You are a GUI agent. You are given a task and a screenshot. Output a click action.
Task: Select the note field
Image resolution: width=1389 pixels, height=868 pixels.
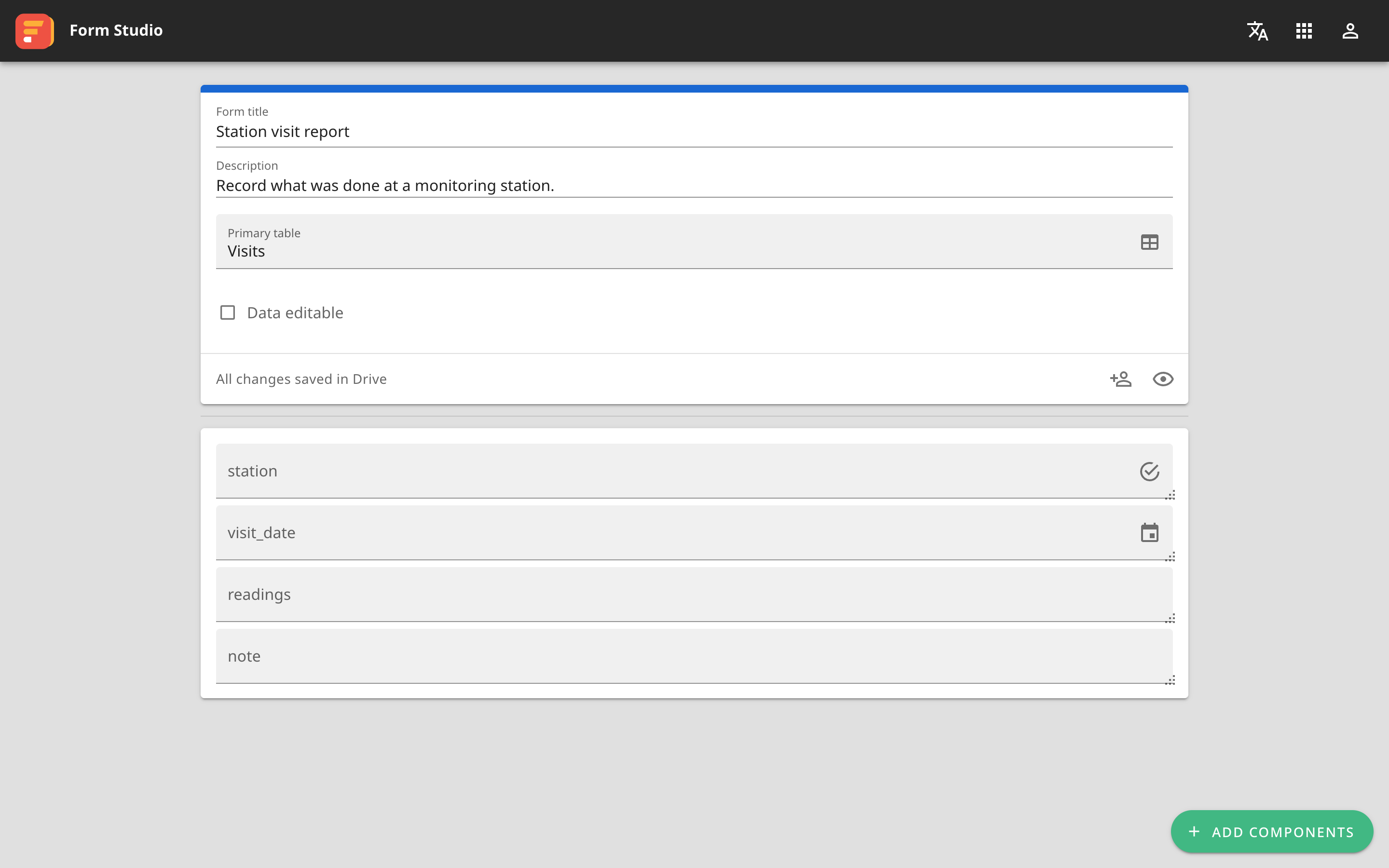tap(694, 656)
